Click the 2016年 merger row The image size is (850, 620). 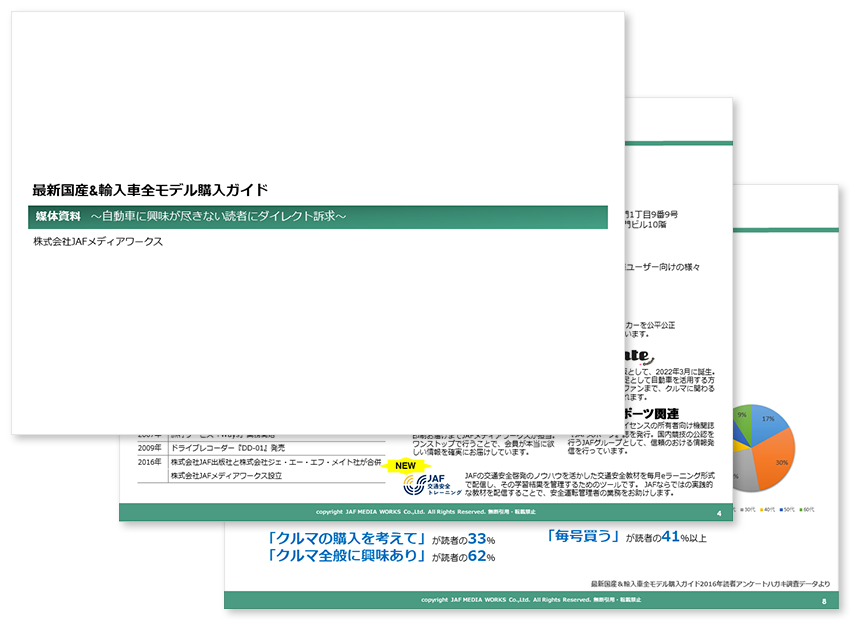coord(261,462)
